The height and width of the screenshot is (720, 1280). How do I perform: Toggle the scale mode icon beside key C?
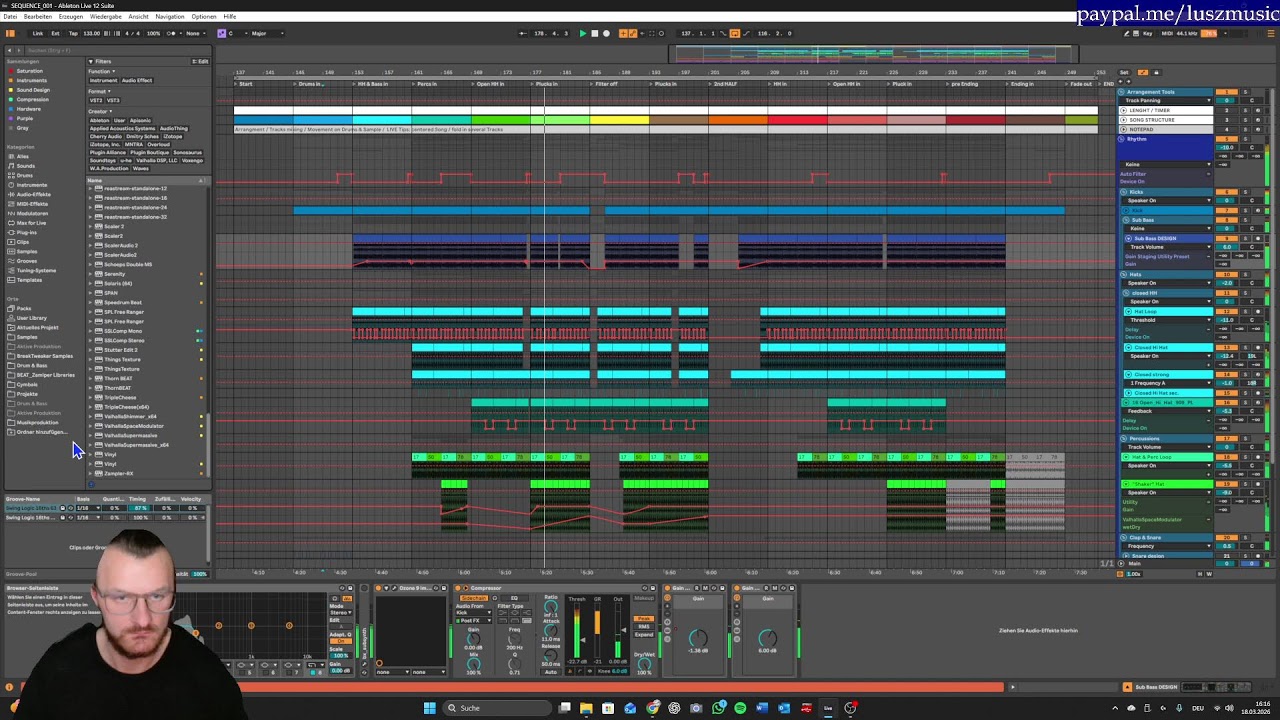pyautogui.click(x=222, y=33)
